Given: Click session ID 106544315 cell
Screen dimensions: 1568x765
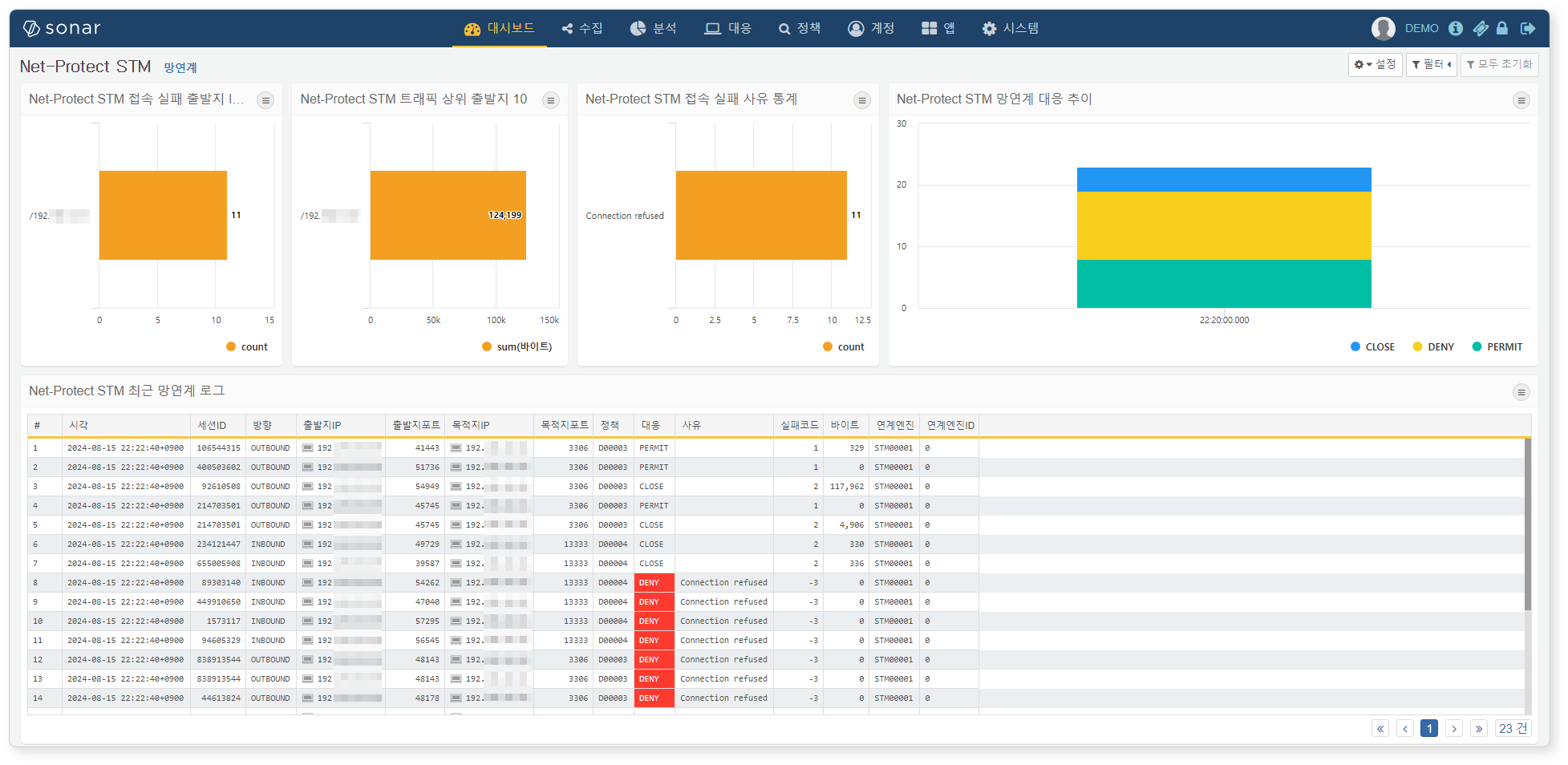Looking at the screenshot, I should point(218,448).
